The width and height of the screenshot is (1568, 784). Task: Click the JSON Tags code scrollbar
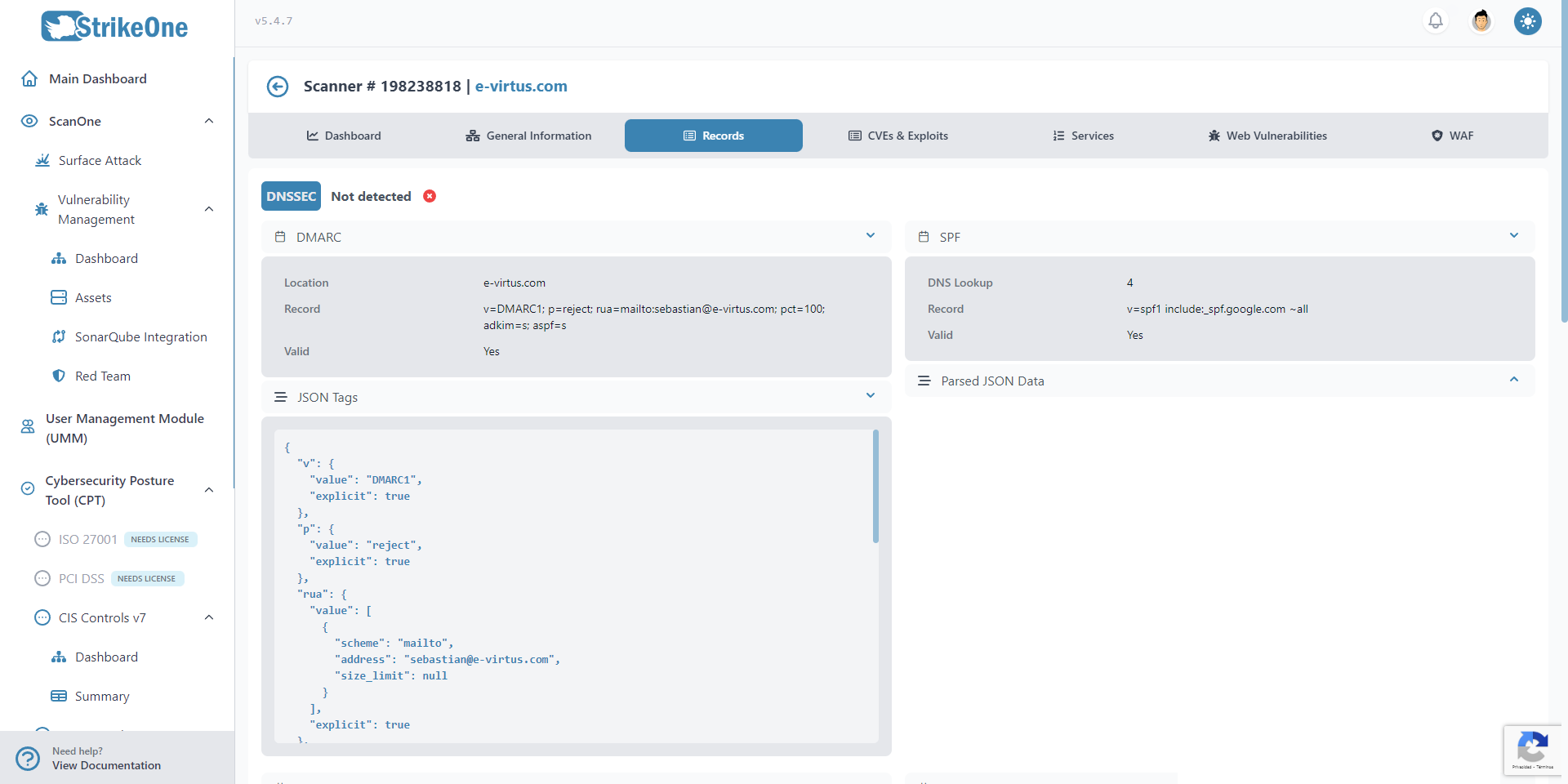coord(875,487)
